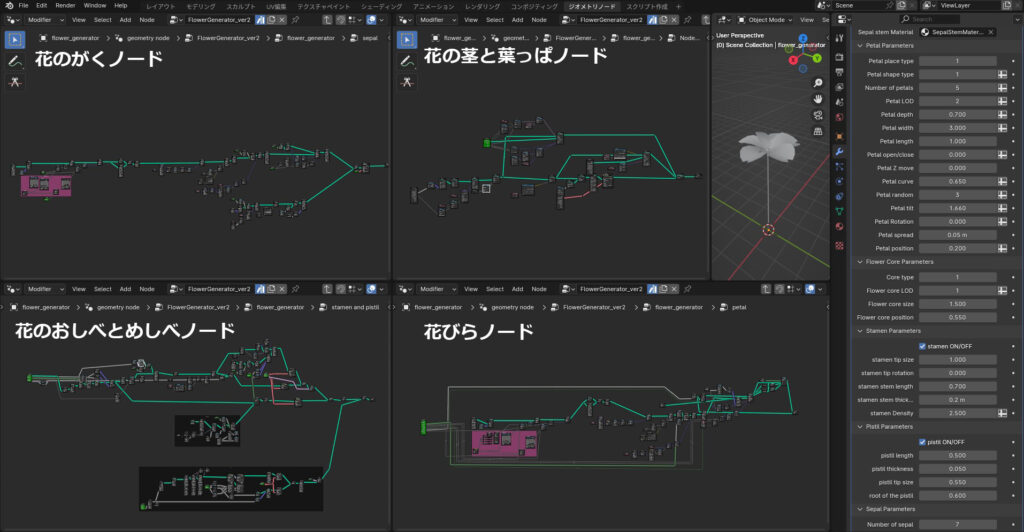Toggle pistil ON/OFF checkbox
Image resolution: width=1024 pixels, height=532 pixels.
coord(922,442)
